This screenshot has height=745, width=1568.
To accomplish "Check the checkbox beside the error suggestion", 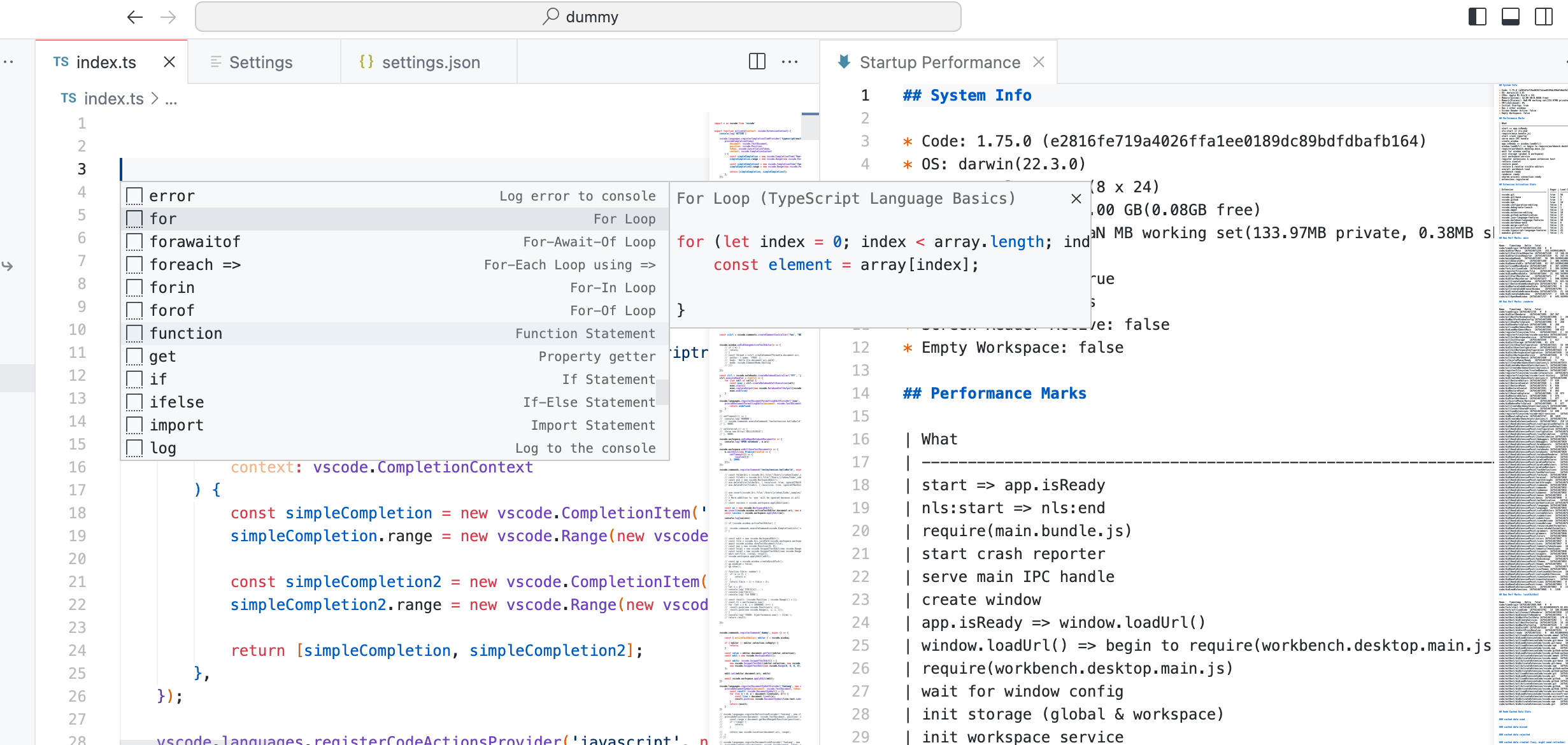I will click(134, 195).
